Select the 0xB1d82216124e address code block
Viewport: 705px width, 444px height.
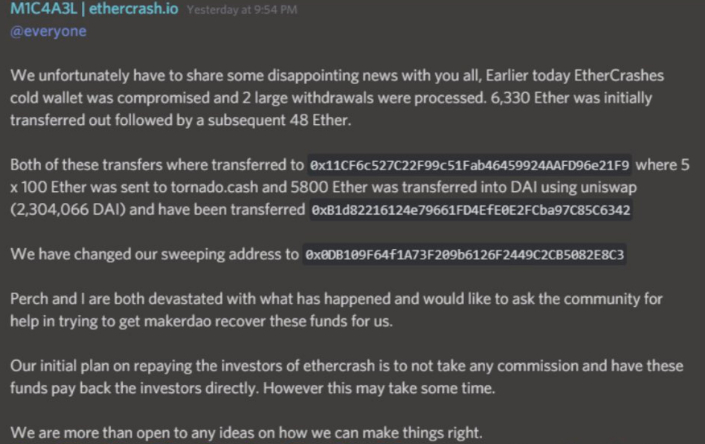pos(472,210)
